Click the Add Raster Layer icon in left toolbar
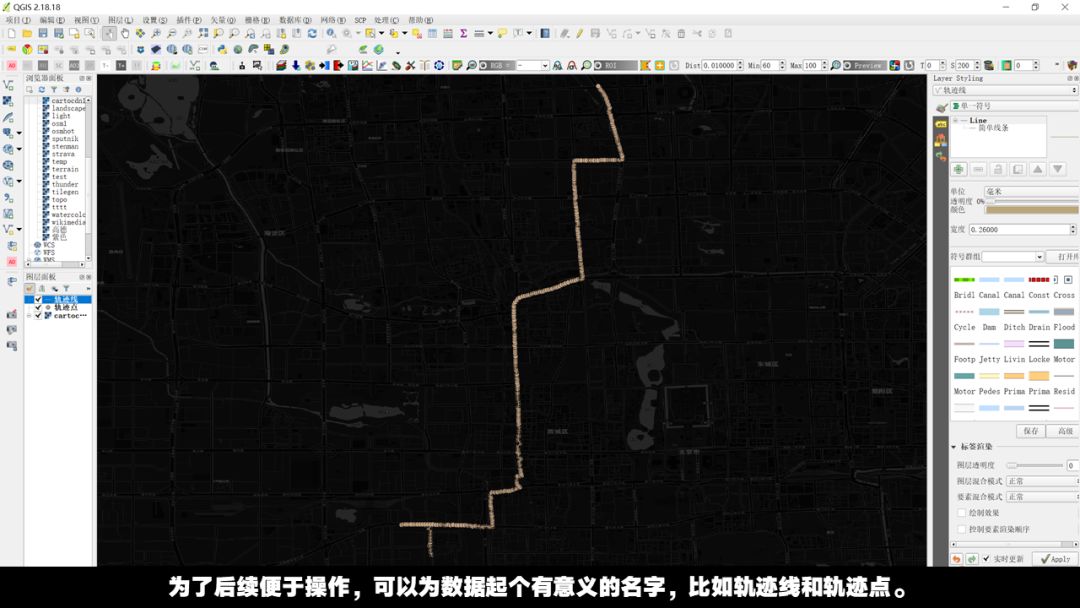 (x=8, y=101)
